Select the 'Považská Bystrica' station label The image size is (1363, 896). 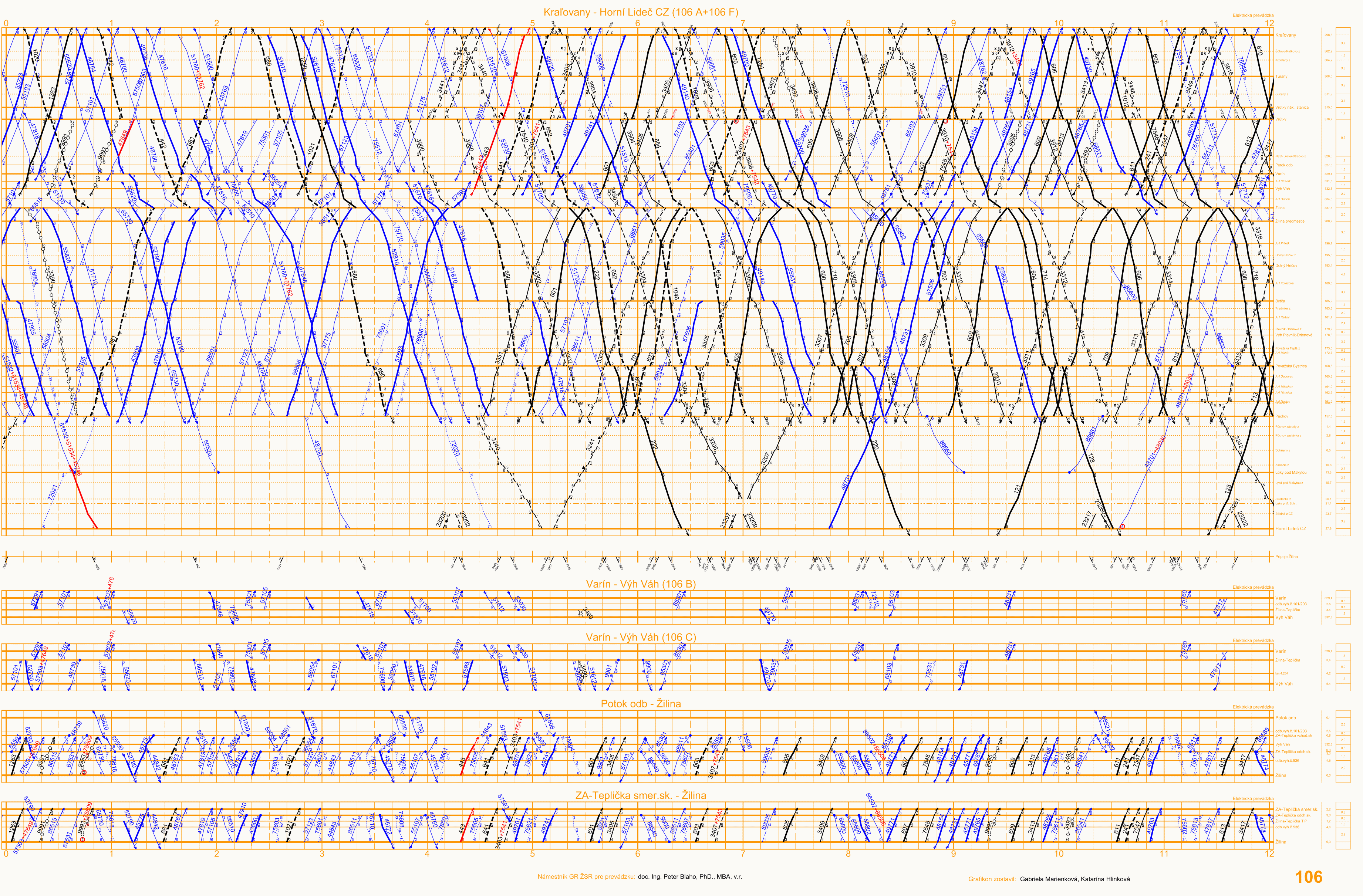[x=1291, y=366]
